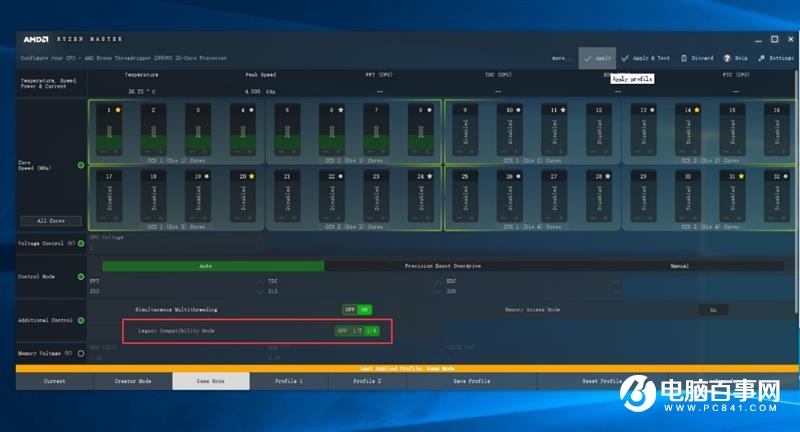Open Settings via the gear icon

tap(761, 58)
